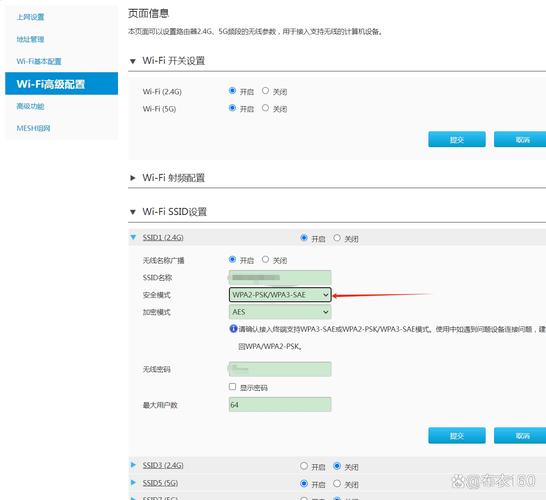Collapse the SSID1 (2.4G) arrow
Viewport: 546px width, 500px height.
tap(133, 237)
